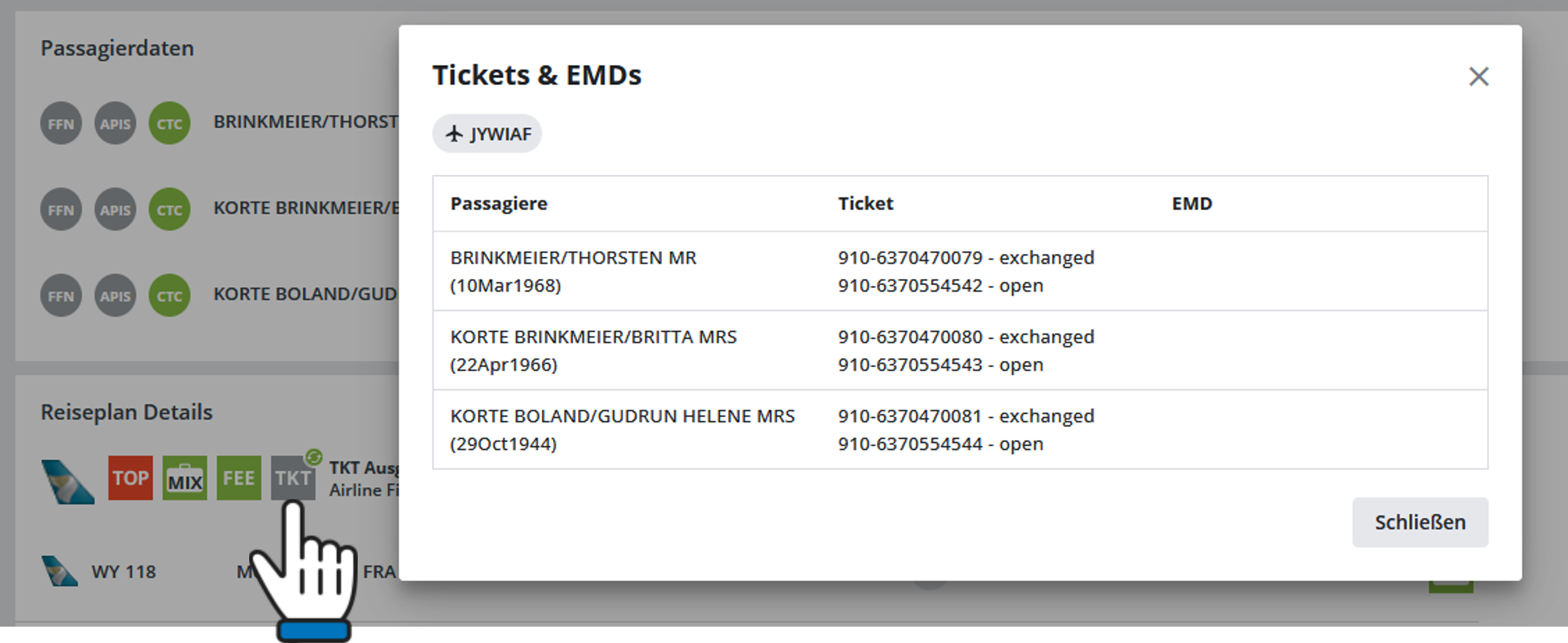Close the Tickets & EMDs dialog with X
Image resolution: width=1568 pixels, height=643 pixels.
point(1478,76)
